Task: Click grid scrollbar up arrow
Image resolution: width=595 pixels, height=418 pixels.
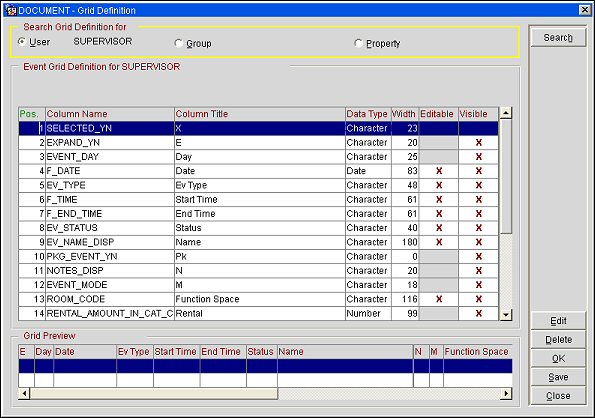Action: click(x=506, y=113)
